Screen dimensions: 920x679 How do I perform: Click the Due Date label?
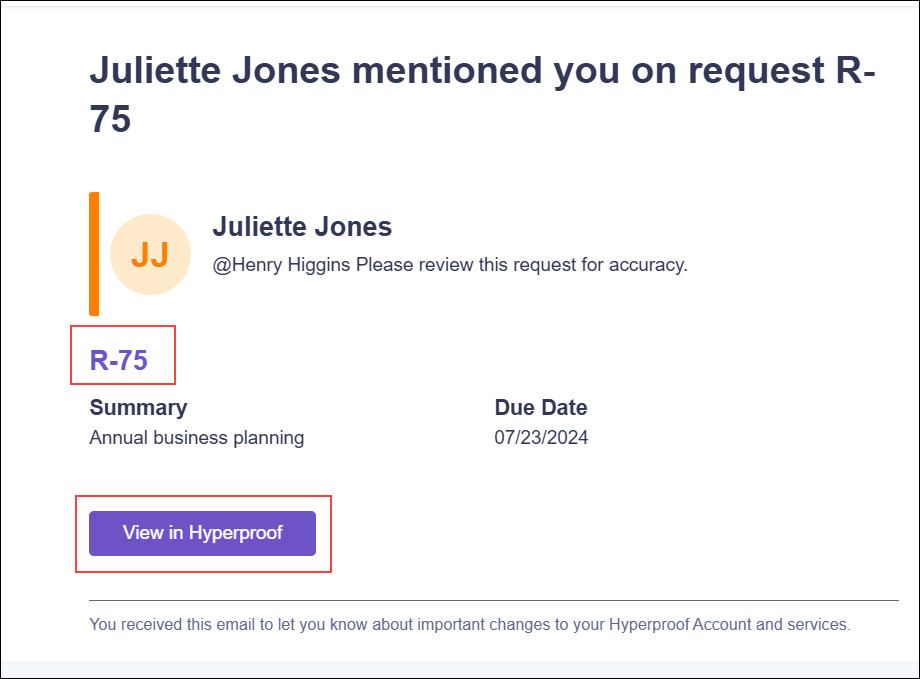[x=541, y=407]
